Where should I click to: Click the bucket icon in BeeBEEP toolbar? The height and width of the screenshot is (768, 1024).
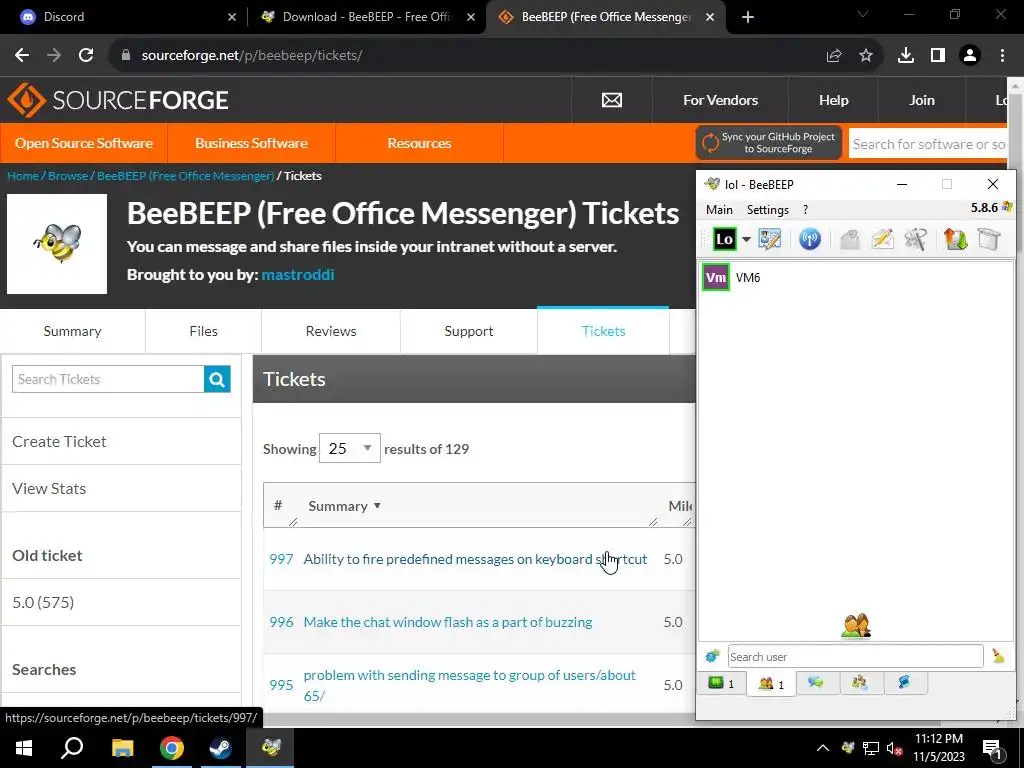point(989,239)
